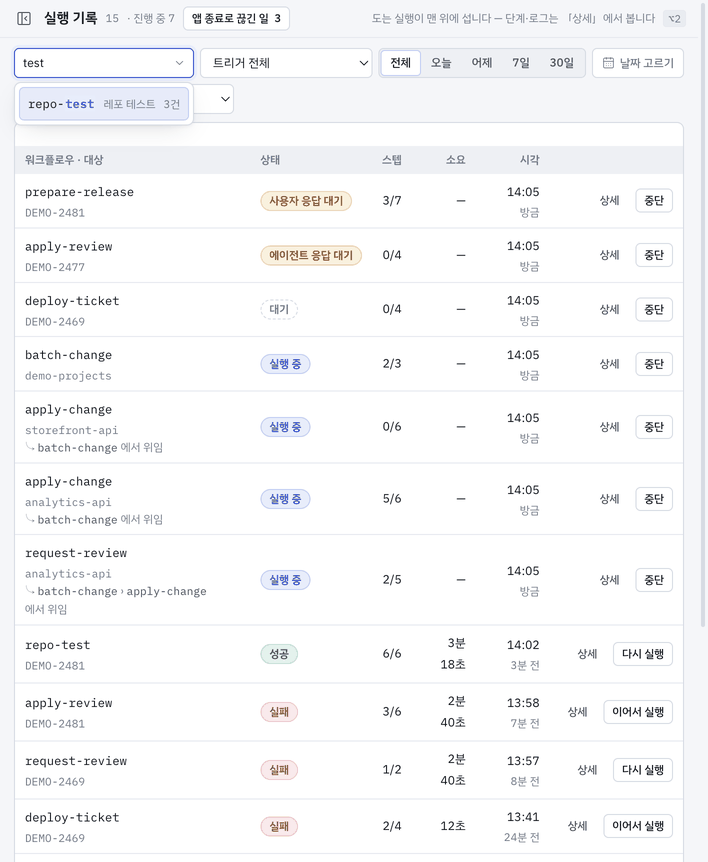Toggle 앱 종료로 끊긴 일 filter
Screen dimensions: 708x862
[x=236, y=19]
